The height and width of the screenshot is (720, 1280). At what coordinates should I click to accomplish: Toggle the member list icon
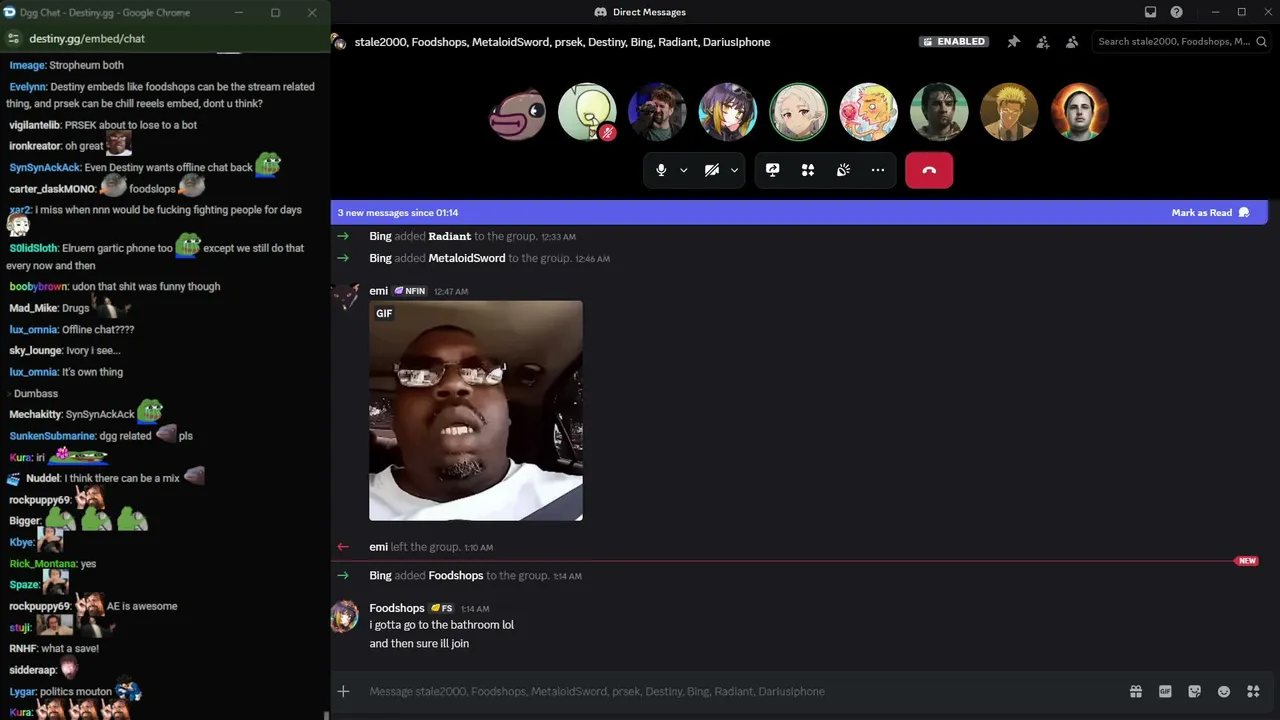point(1072,42)
